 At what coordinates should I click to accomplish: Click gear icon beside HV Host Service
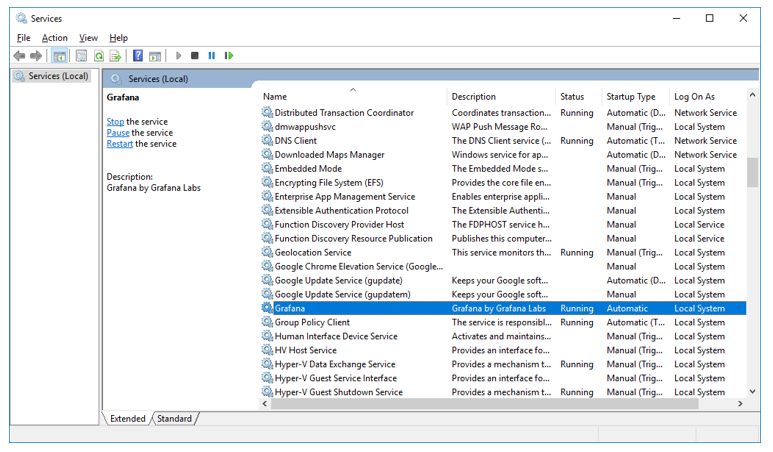267,350
